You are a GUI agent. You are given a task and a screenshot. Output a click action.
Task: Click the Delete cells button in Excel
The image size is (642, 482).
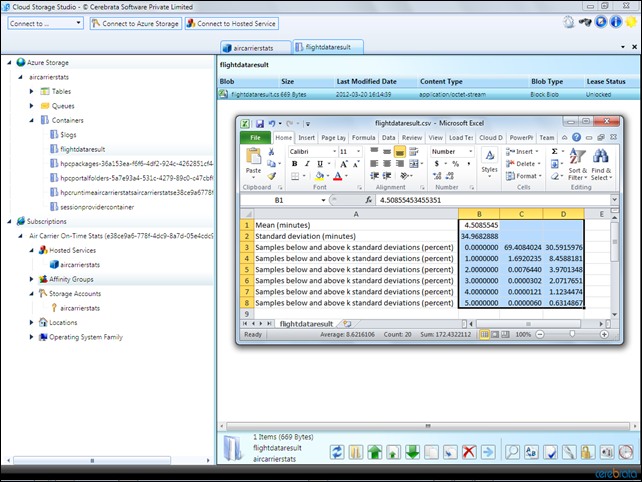click(523, 164)
